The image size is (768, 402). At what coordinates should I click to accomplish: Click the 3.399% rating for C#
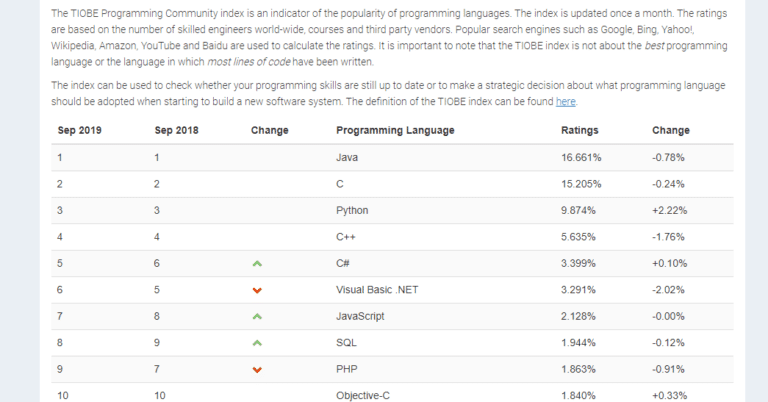point(578,263)
